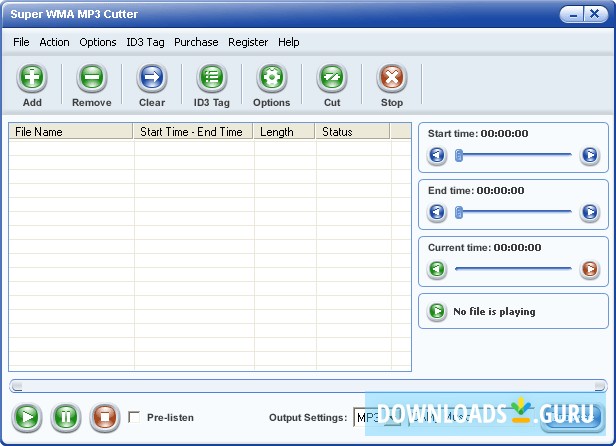This screenshot has height=446, width=616.
Task: Click the red Stop playback button at bottom
Action: (104, 417)
